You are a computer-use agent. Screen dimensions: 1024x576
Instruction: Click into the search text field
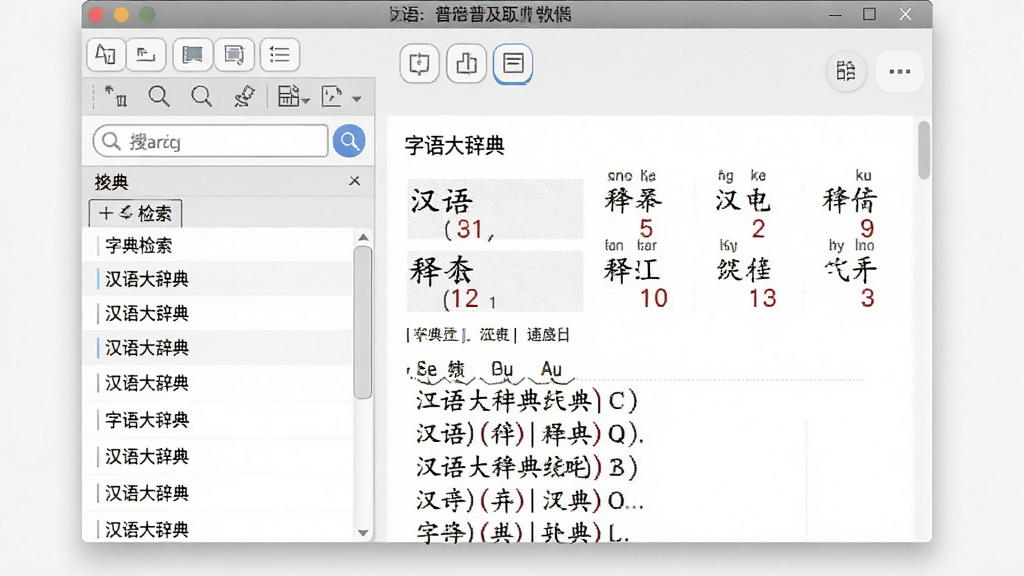[210, 141]
